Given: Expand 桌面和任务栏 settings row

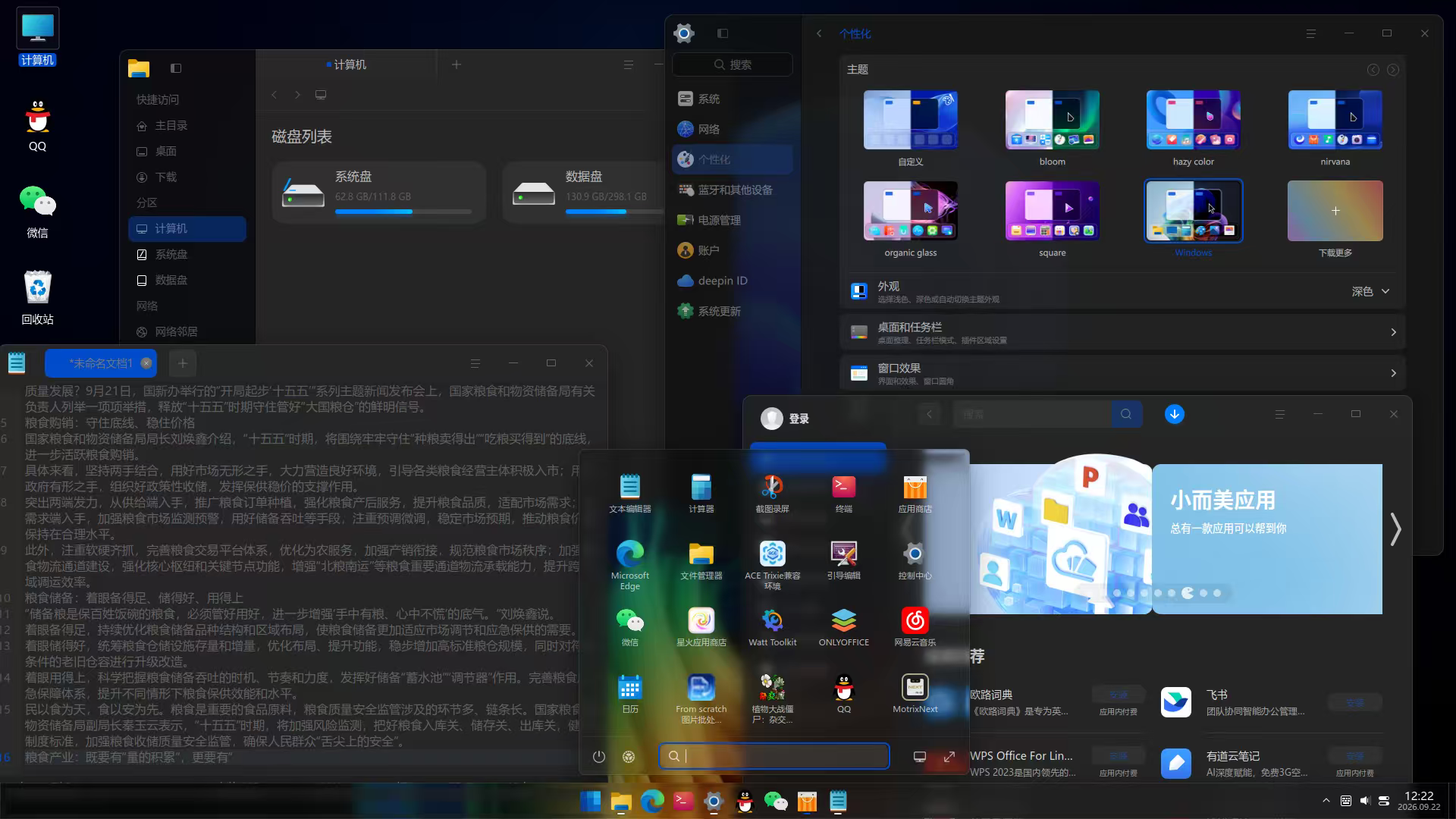Looking at the screenshot, I should tap(1122, 332).
